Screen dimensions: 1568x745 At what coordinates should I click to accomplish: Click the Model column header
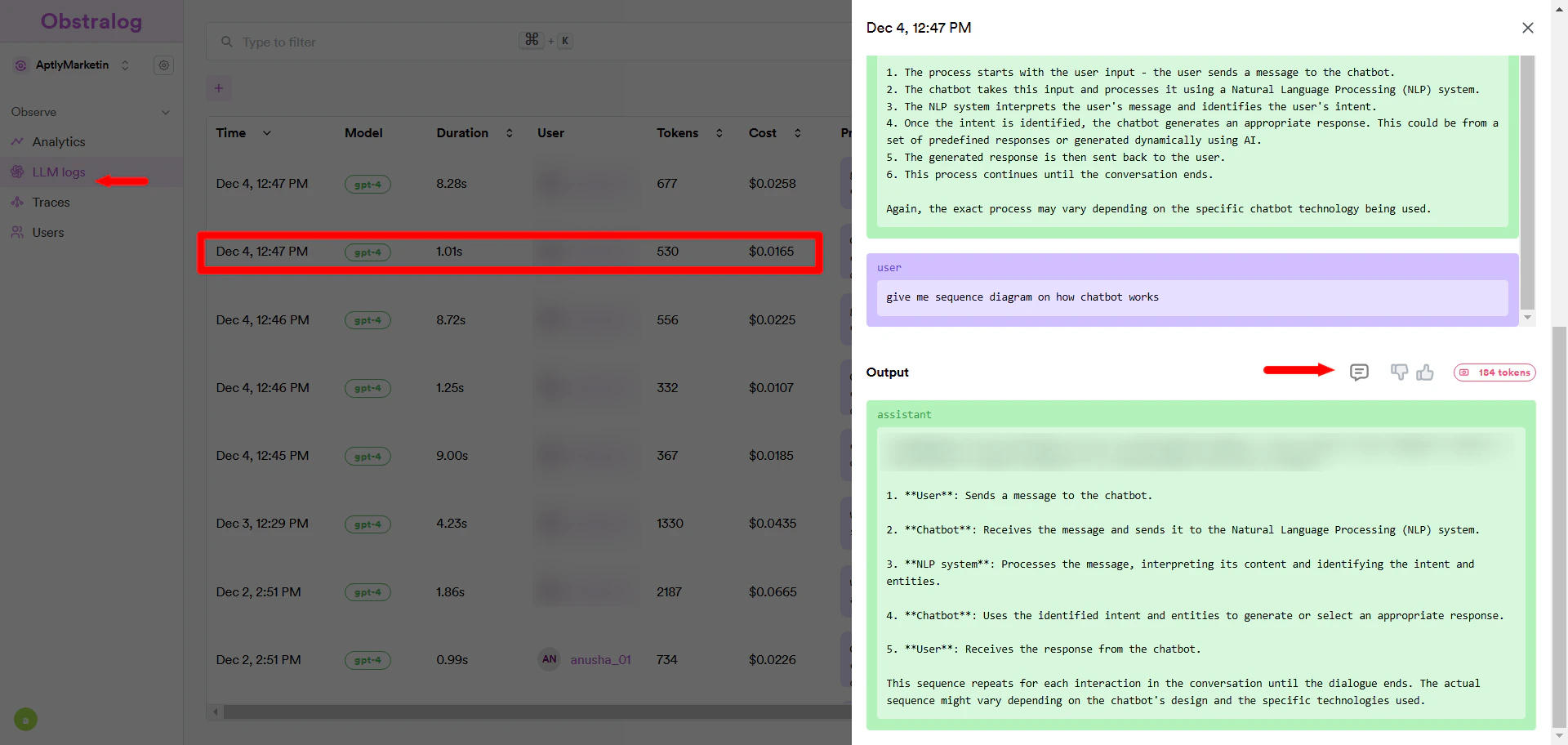click(x=363, y=133)
